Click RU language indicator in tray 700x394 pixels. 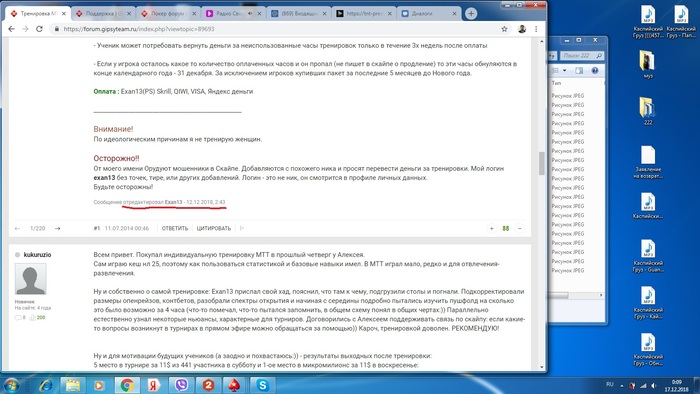point(610,384)
